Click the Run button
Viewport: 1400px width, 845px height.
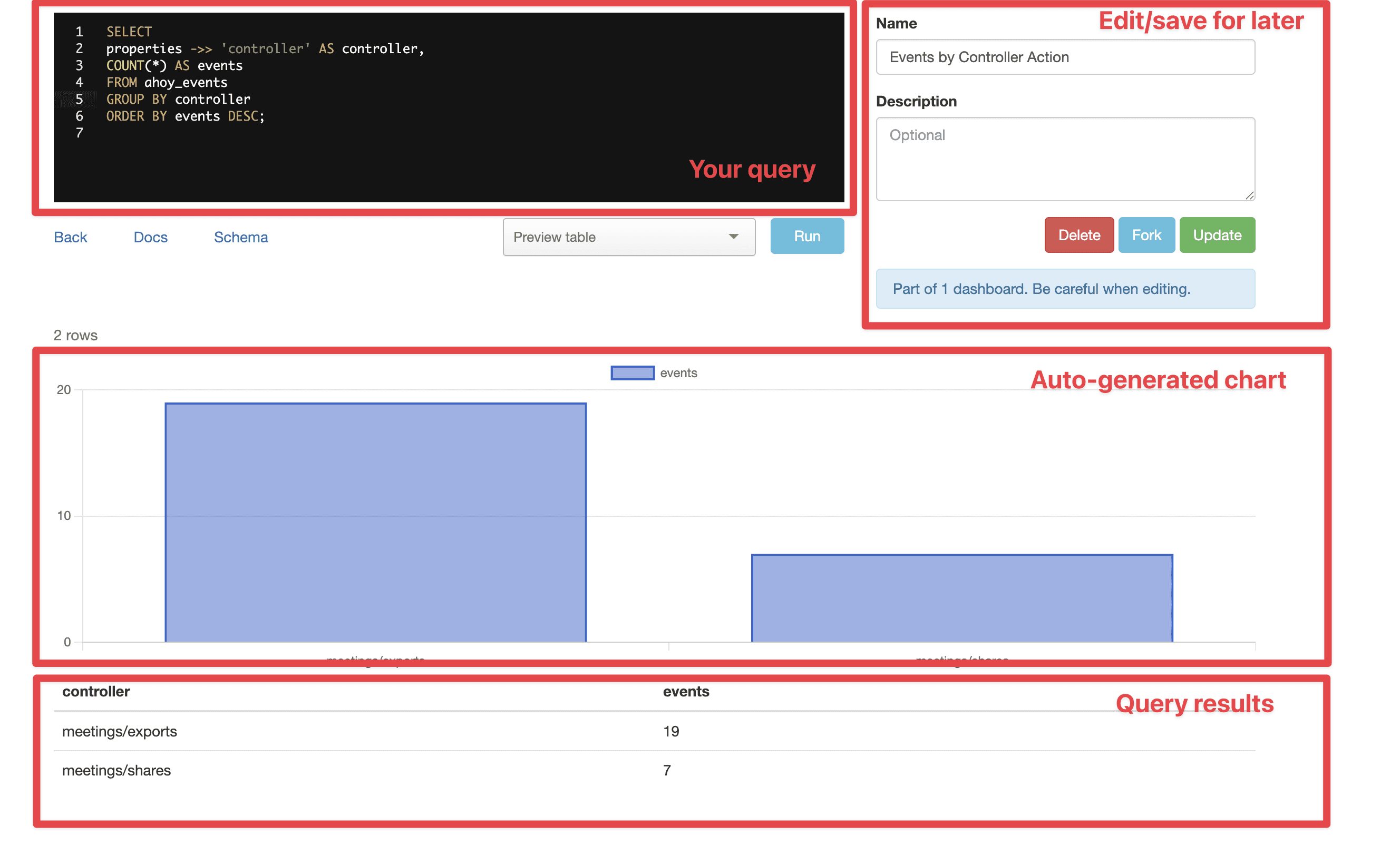[807, 235]
